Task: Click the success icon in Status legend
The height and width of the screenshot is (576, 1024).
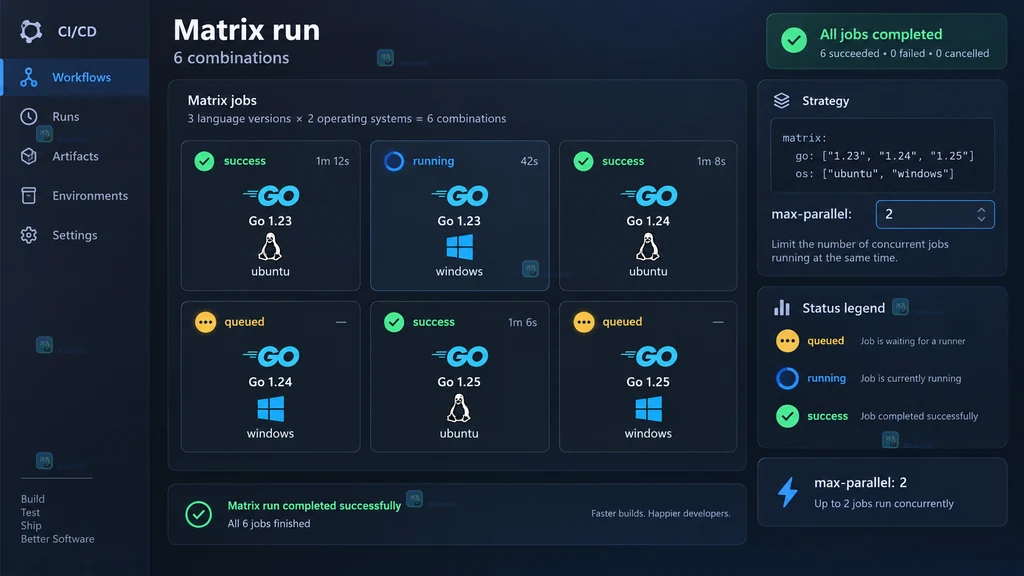Action: tap(787, 416)
